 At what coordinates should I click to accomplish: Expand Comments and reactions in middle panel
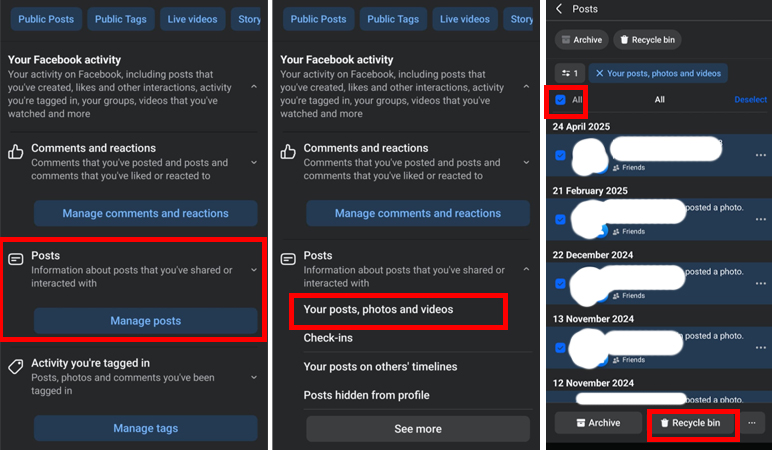[x=526, y=162]
